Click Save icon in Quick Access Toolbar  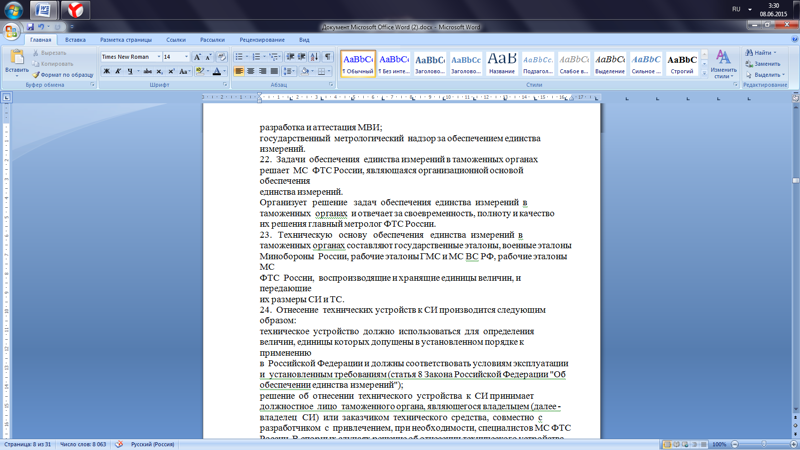[30, 27]
